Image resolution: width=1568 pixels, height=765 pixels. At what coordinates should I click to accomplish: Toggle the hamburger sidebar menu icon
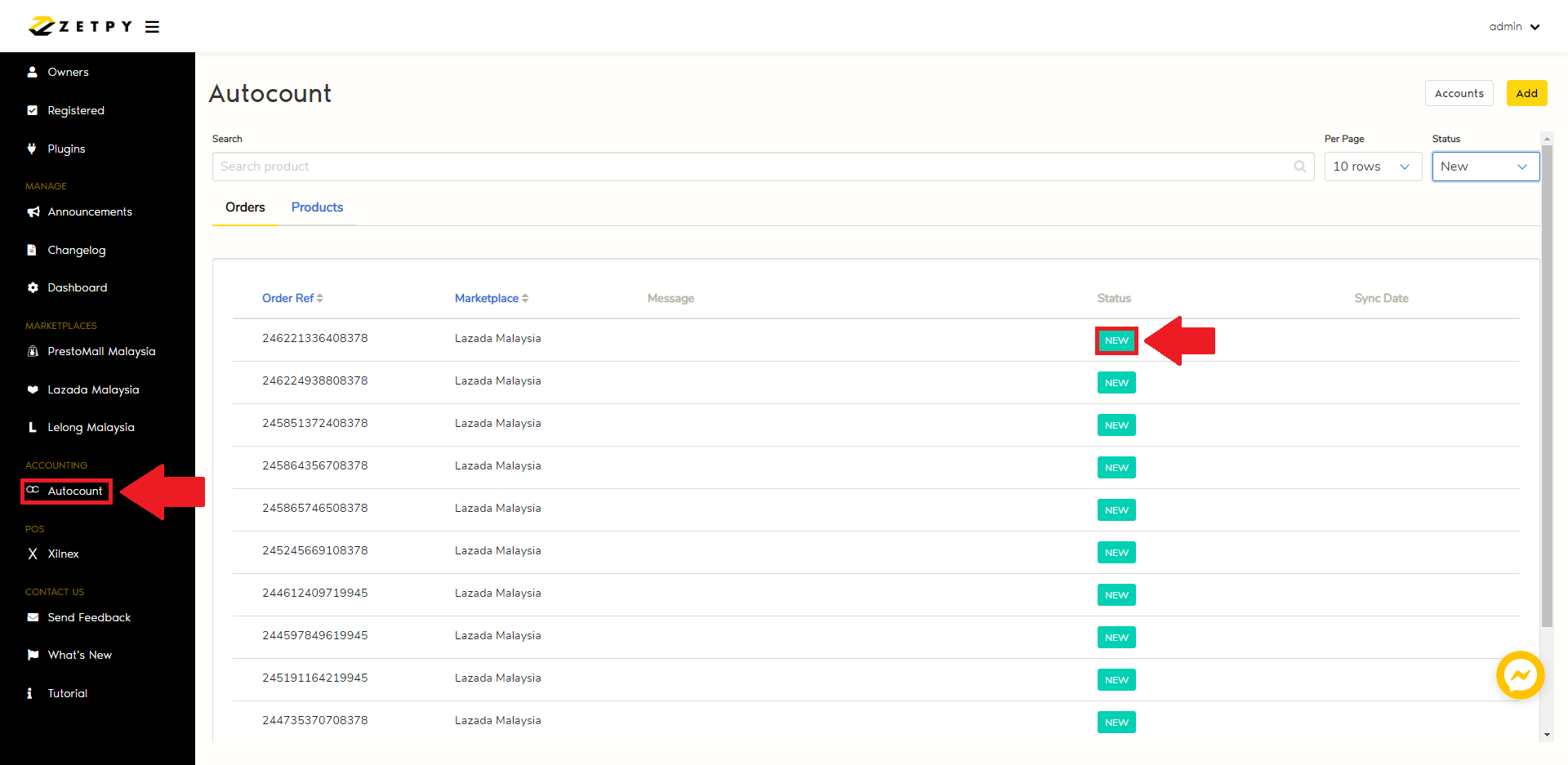[x=153, y=27]
